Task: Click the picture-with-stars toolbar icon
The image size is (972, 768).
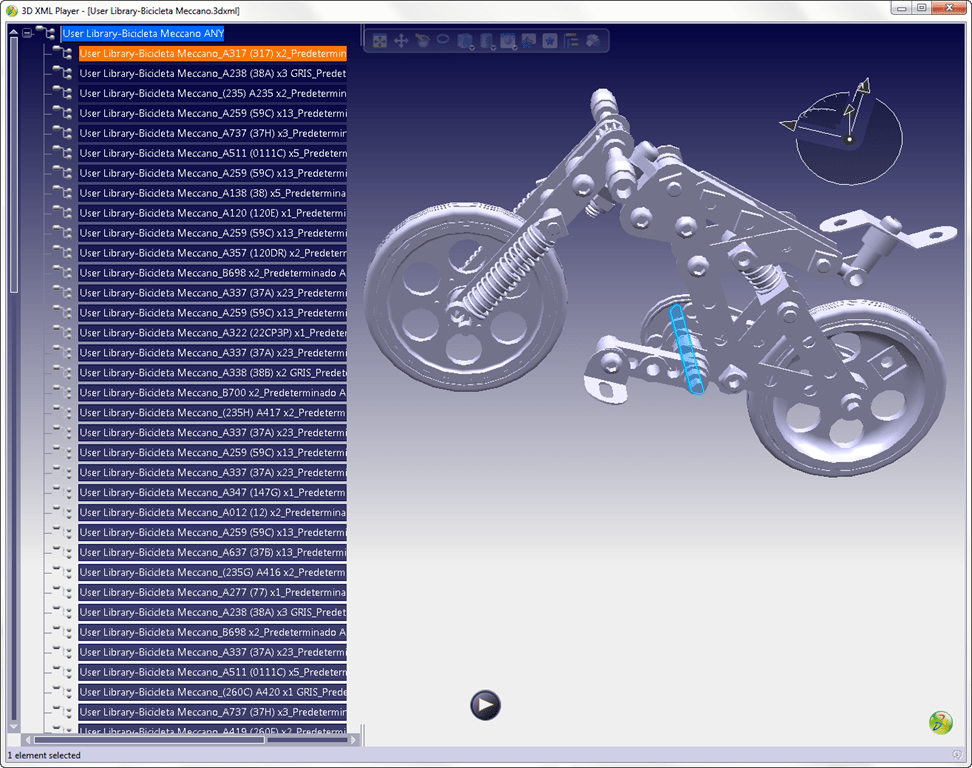Action: [528, 41]
